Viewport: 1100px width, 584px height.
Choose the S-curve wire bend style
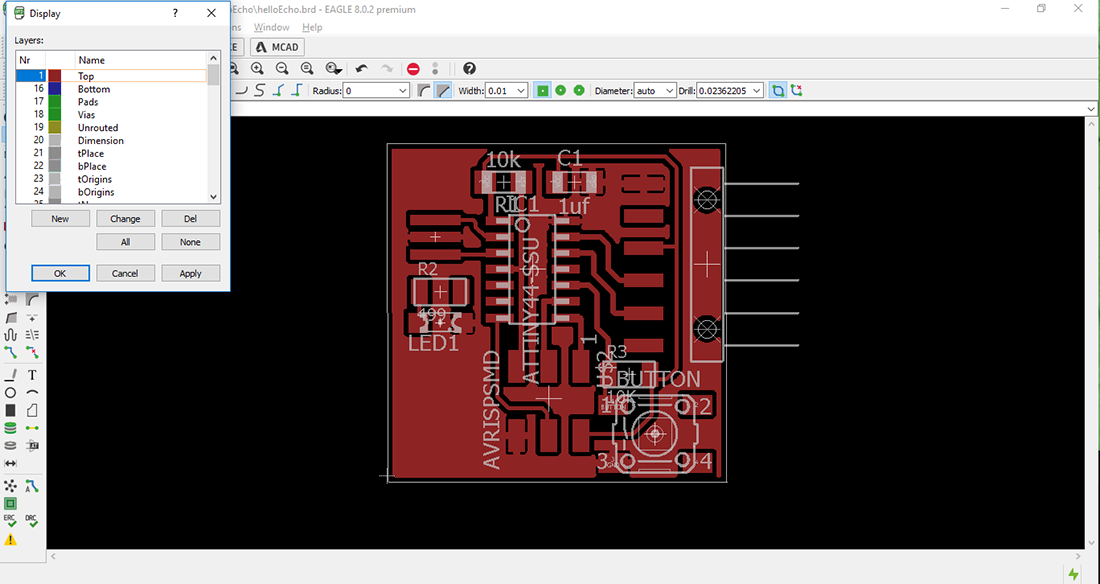260,90
